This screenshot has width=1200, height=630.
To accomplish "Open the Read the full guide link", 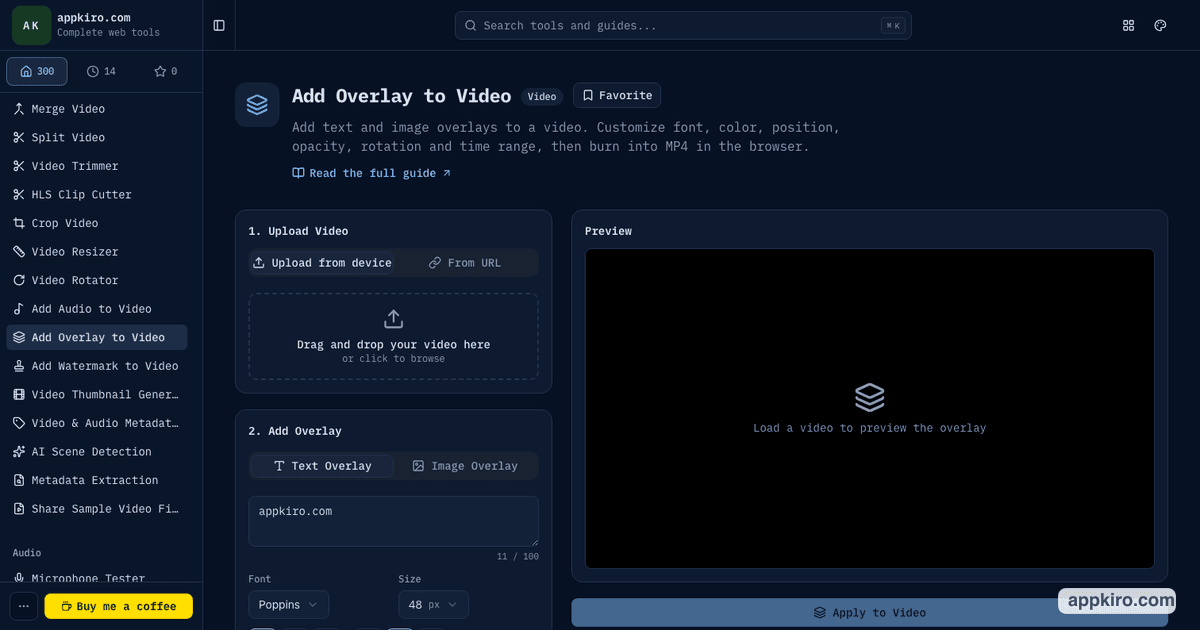I will click(x=372, y=173).
